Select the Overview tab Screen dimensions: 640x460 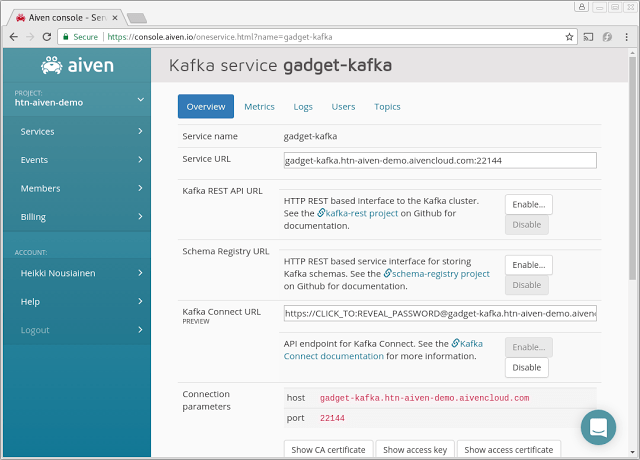coord(206,107)
